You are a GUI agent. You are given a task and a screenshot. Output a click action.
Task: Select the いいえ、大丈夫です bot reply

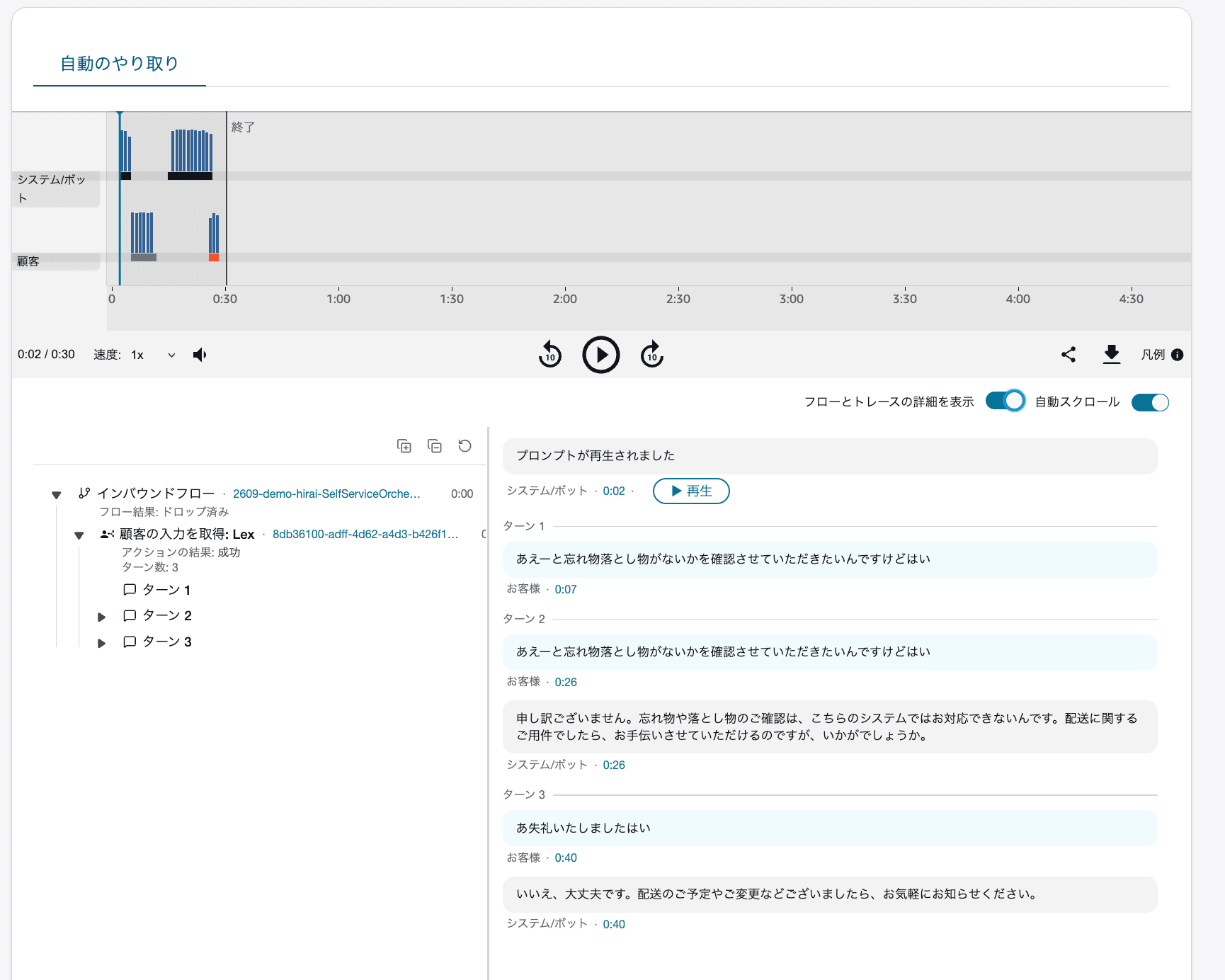(x=830, y=894)
